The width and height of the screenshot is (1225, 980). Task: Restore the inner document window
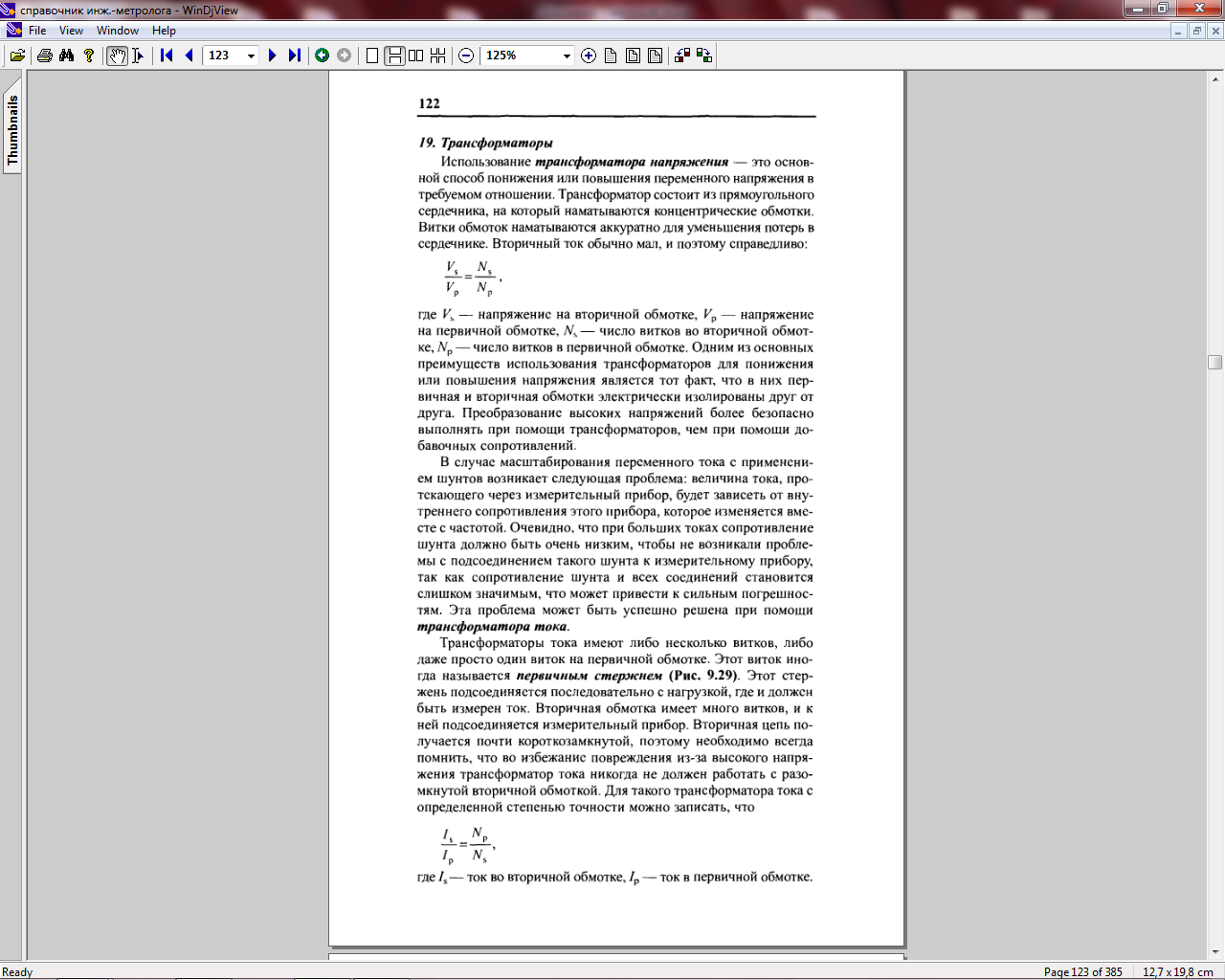pos(1196,31)
